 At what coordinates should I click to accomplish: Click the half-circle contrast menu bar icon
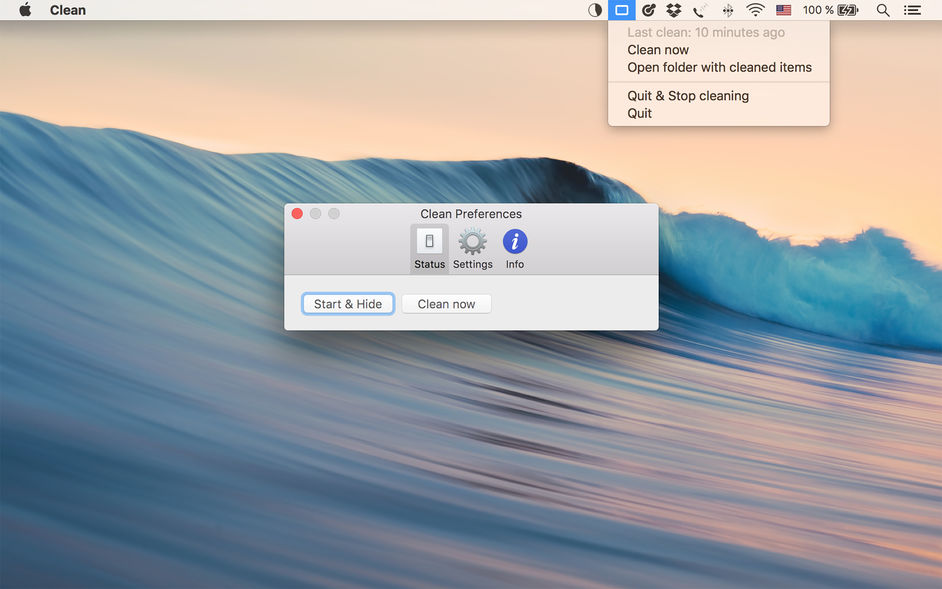pyautogui.click(x=595, y=10)
